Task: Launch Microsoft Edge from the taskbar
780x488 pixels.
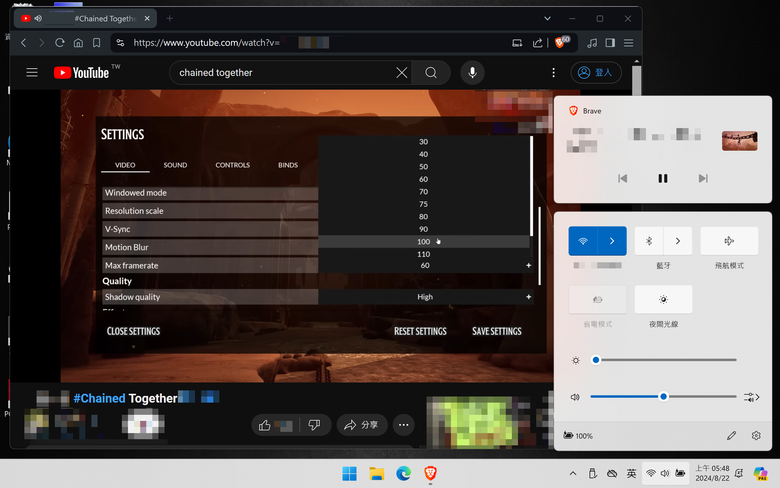Action: tap(403, 474)
